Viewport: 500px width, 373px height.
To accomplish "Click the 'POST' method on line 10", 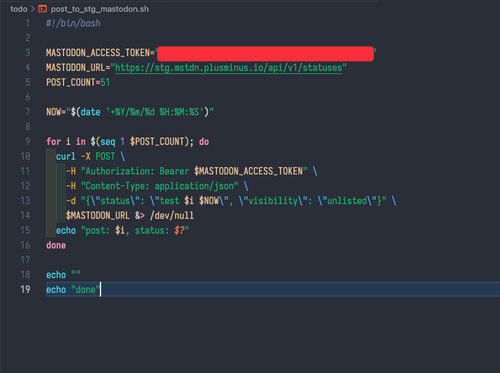I will (x=105, y=156).
